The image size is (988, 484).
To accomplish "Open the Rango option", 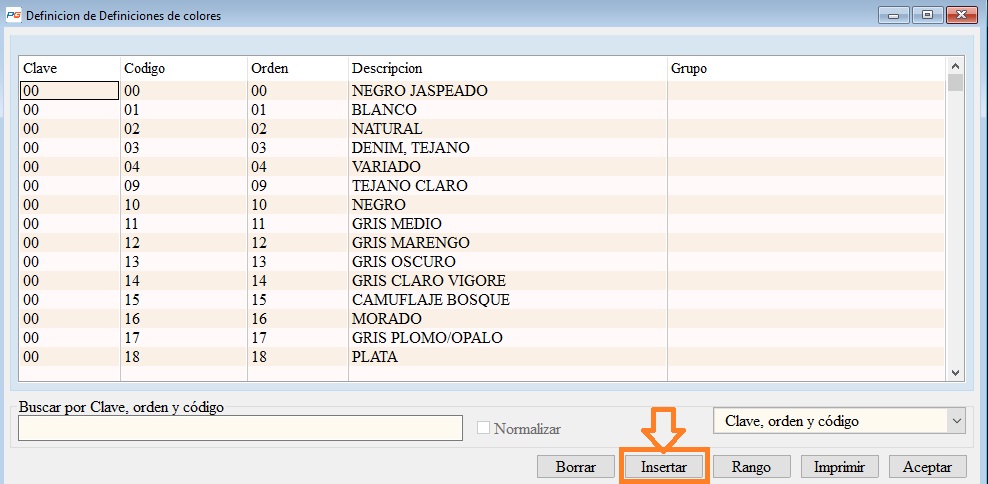I will (751, 467).
